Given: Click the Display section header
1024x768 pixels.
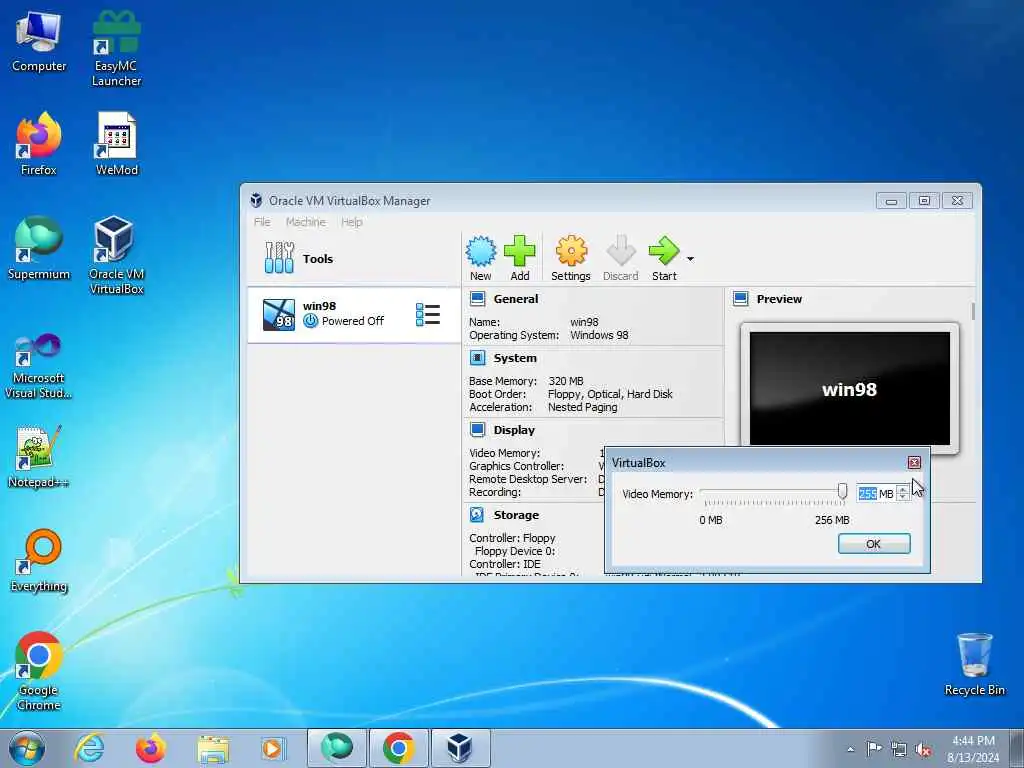Looking at the screenshot, I should [x=514, y=430].
